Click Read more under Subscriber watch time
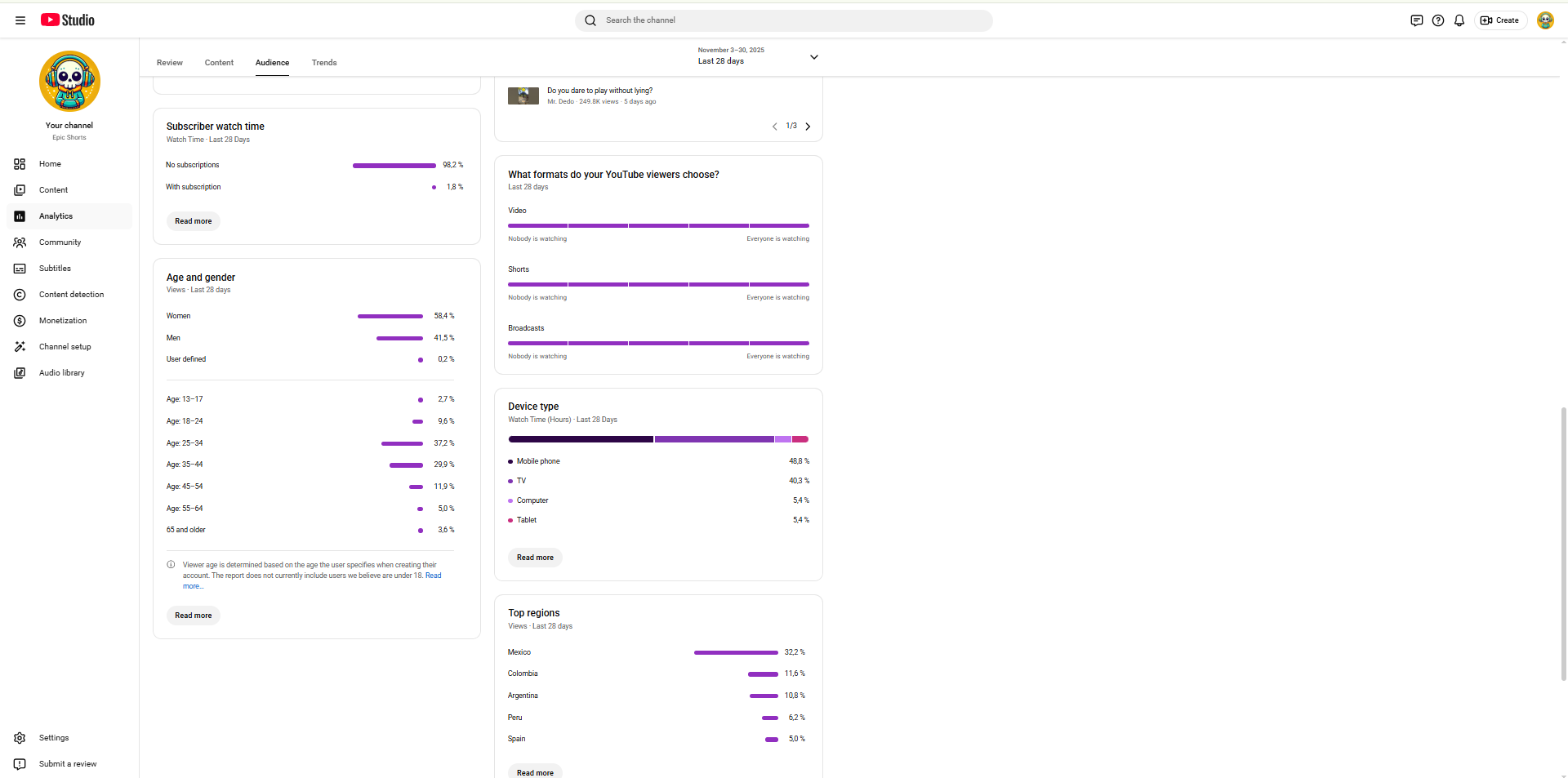The height and width of the screenshot is (778, 1568). pyautogui.click(x=193, y=221)
